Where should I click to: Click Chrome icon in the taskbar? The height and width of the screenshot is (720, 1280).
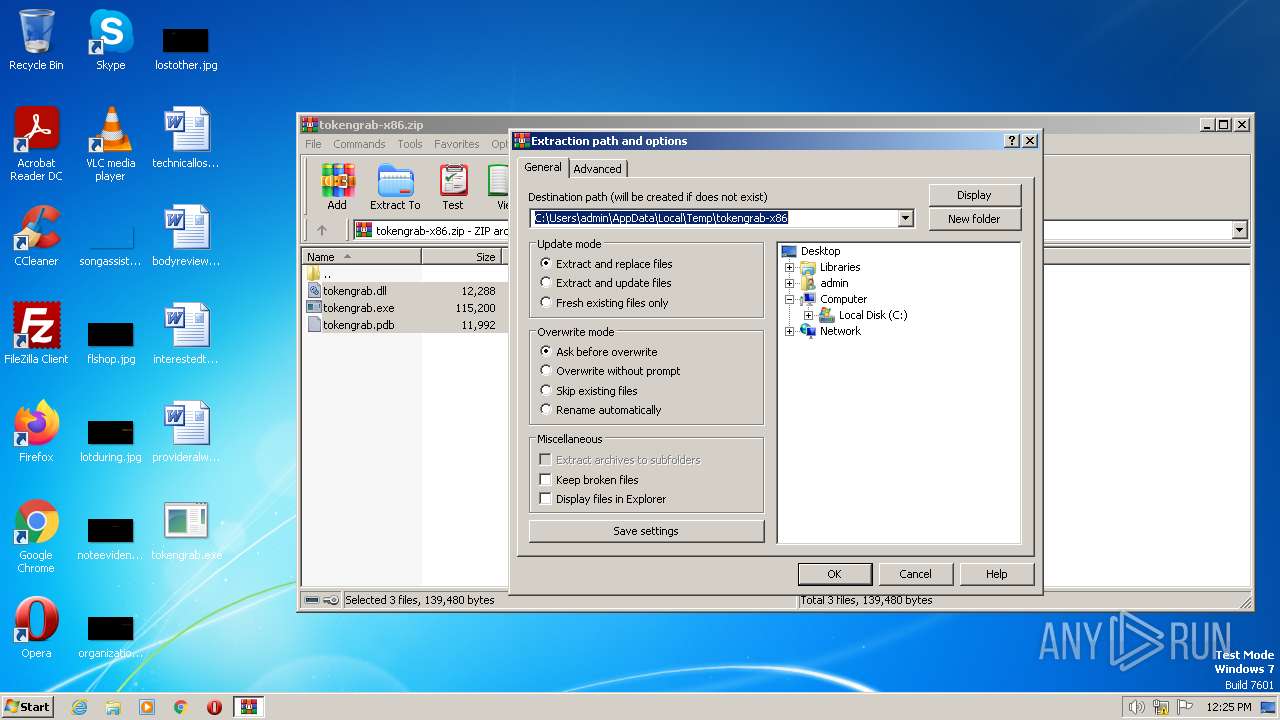181,707
